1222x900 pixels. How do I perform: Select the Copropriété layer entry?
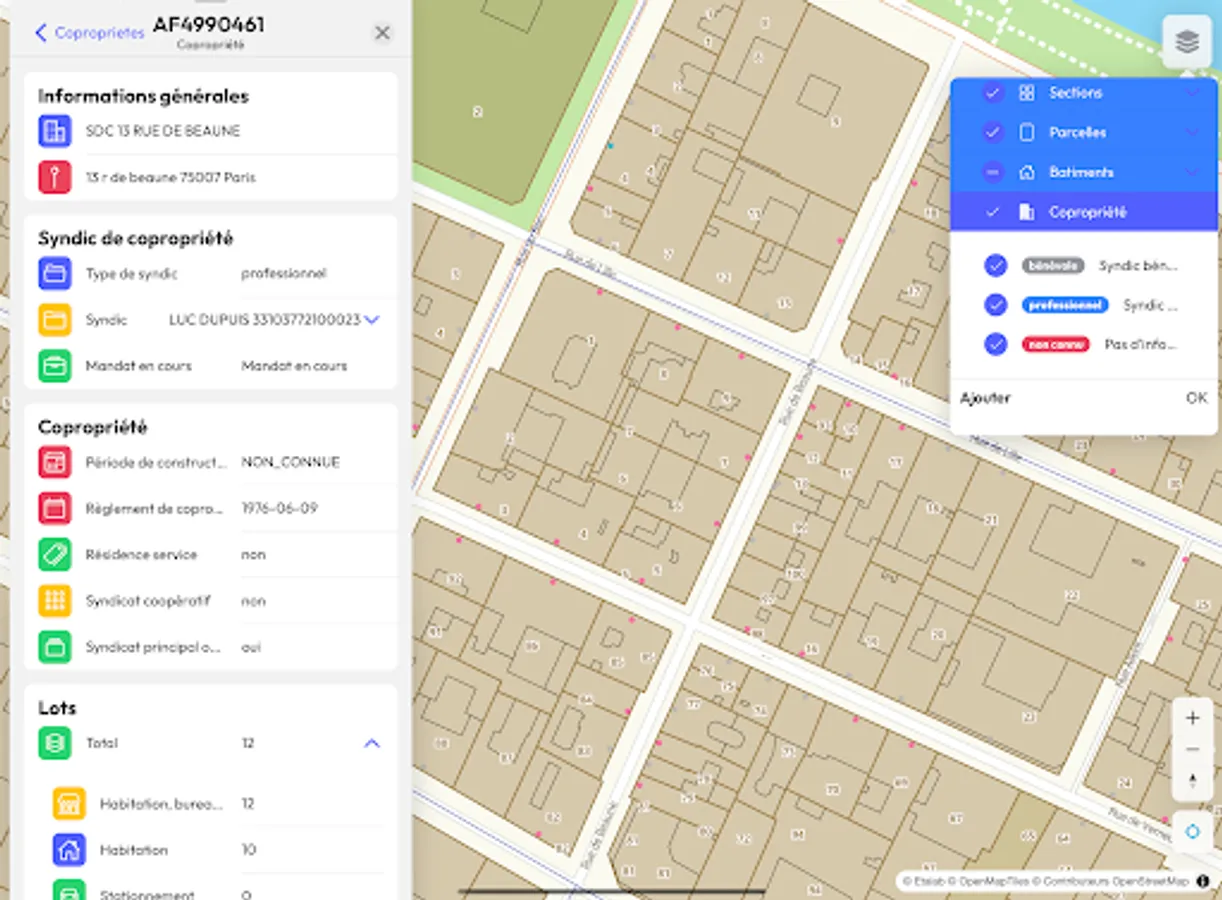click(x=1086, y=211)
